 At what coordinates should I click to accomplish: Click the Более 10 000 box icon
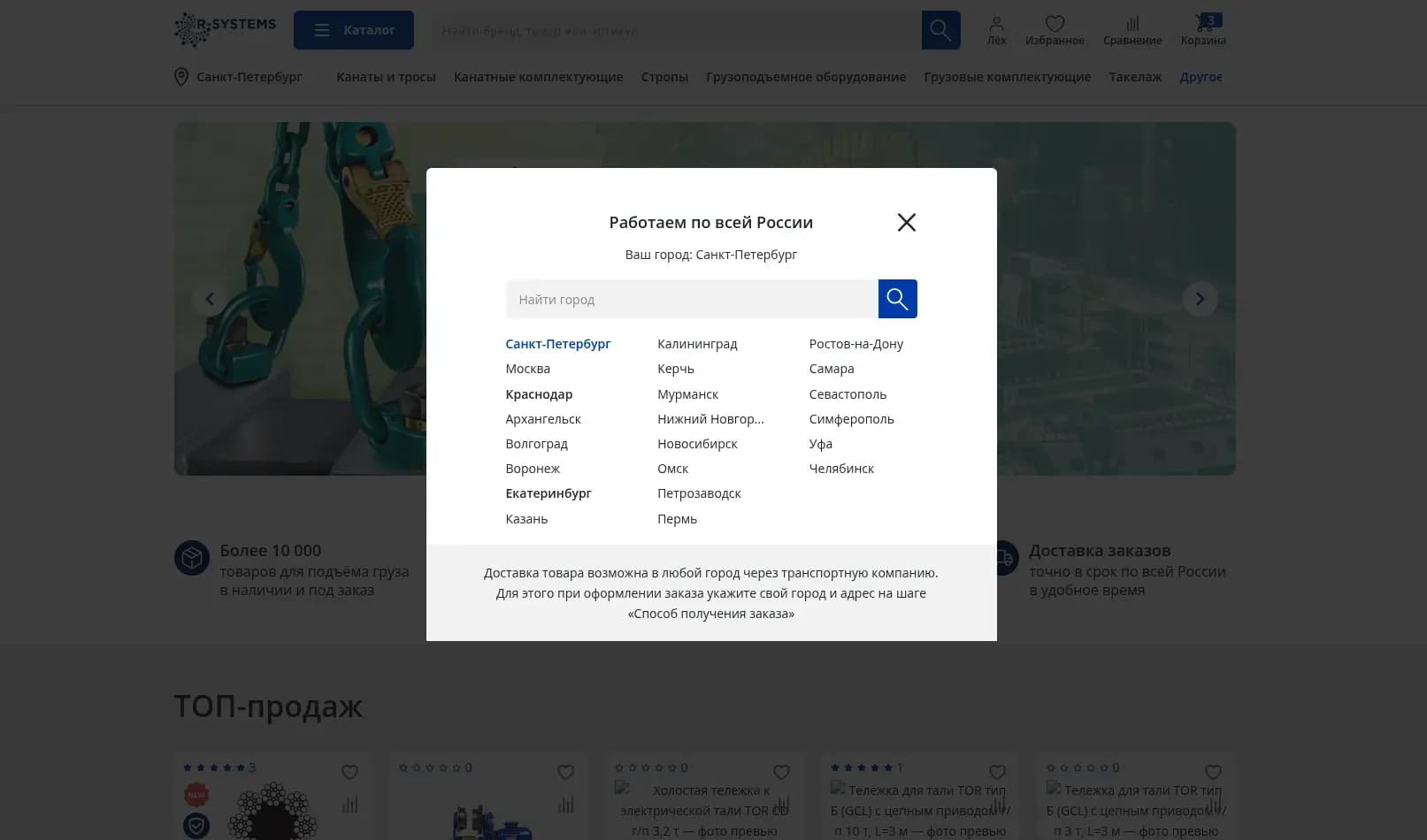(192, 558)
